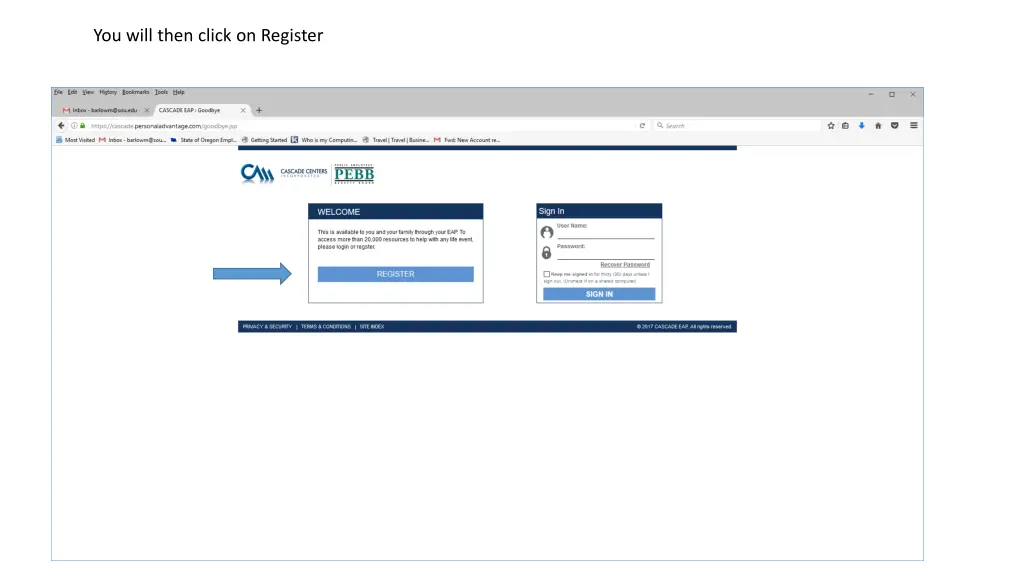Open Getting Started bookmark

point(264,140)
